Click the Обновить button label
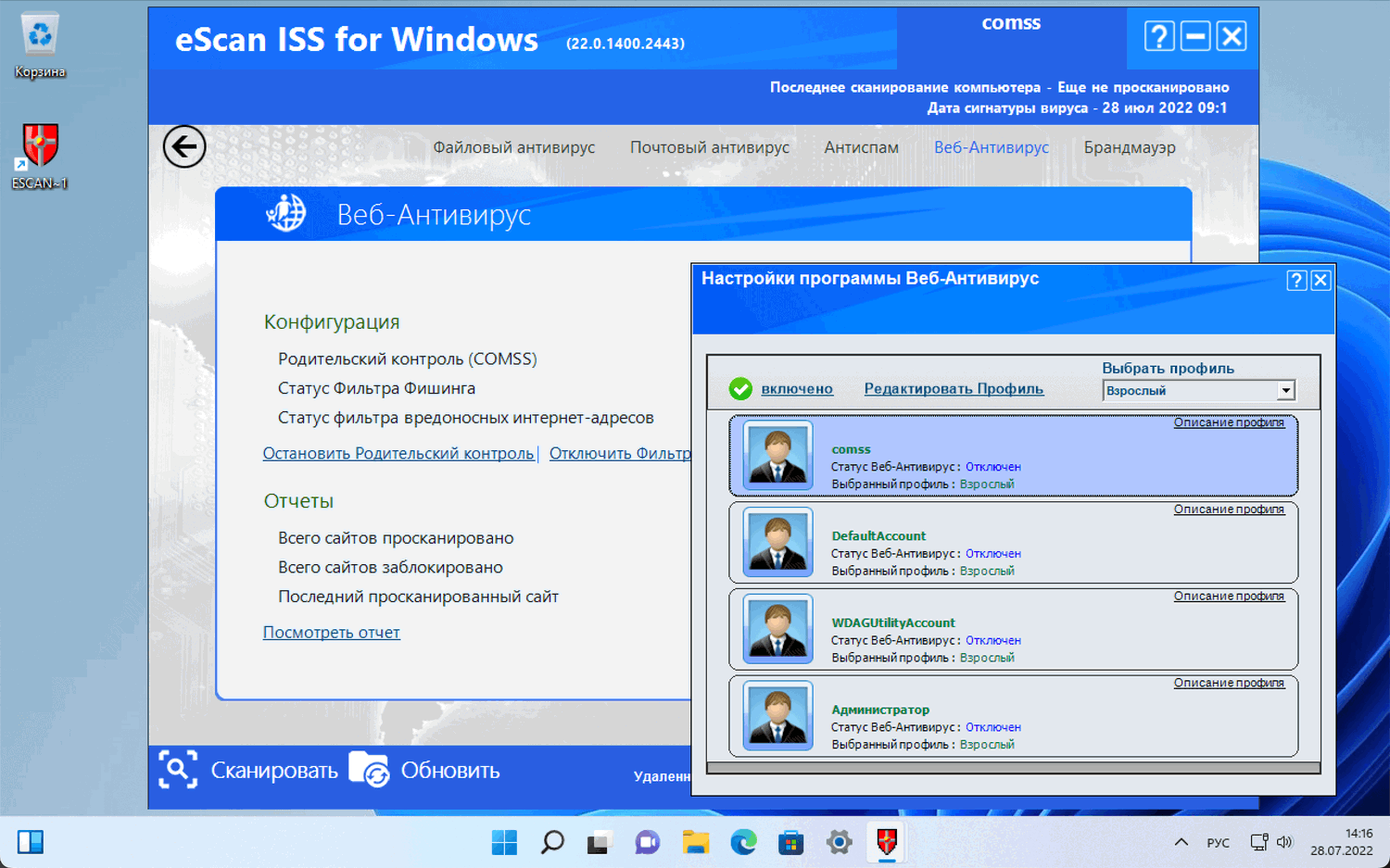Screen dimensions: 1390x868 point(450,771)
